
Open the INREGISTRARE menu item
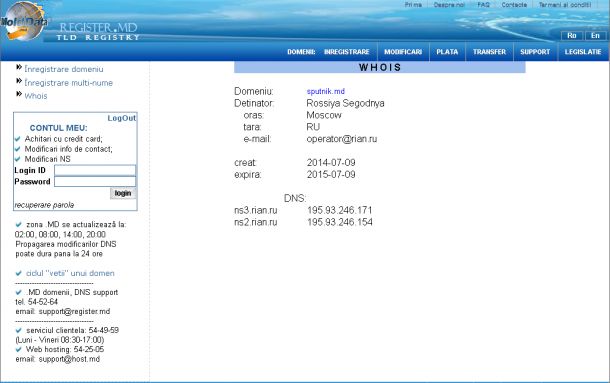tap(346, 52)
